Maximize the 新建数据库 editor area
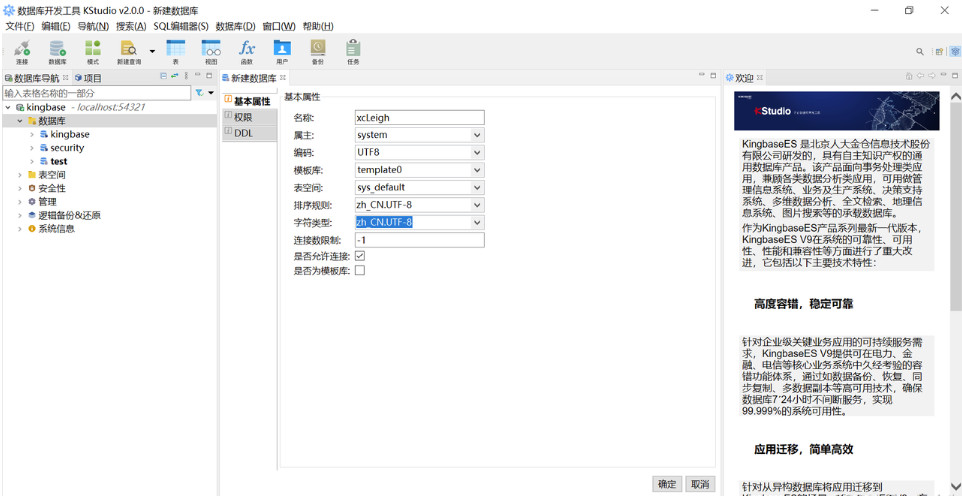Screen dimensions: 962x496 pos(713,75)
